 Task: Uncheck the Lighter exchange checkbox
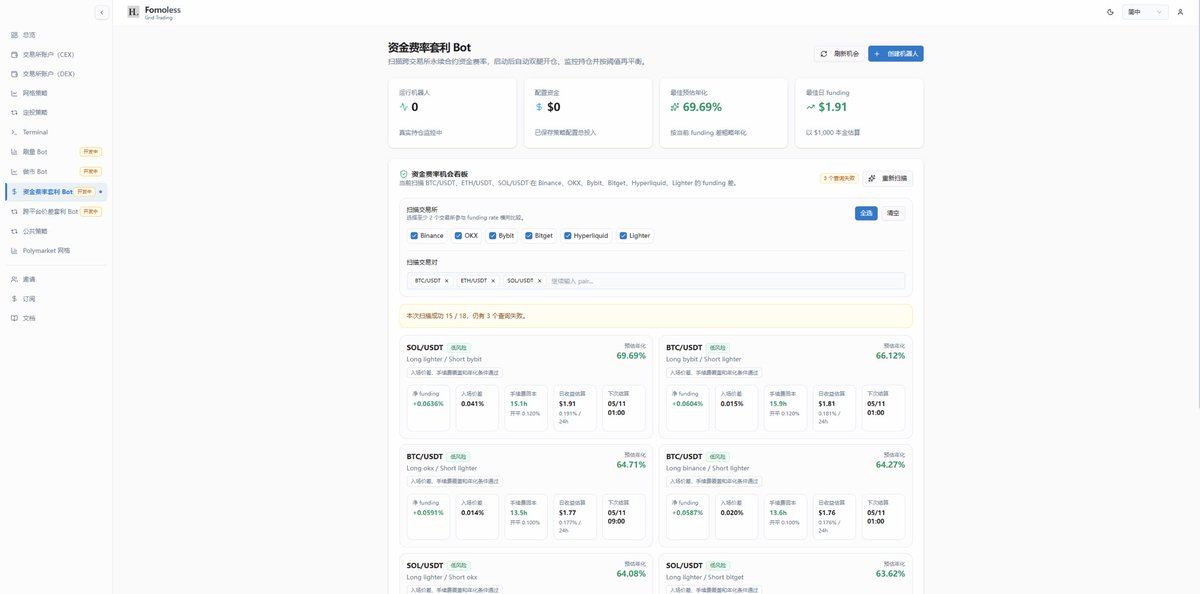623,236
